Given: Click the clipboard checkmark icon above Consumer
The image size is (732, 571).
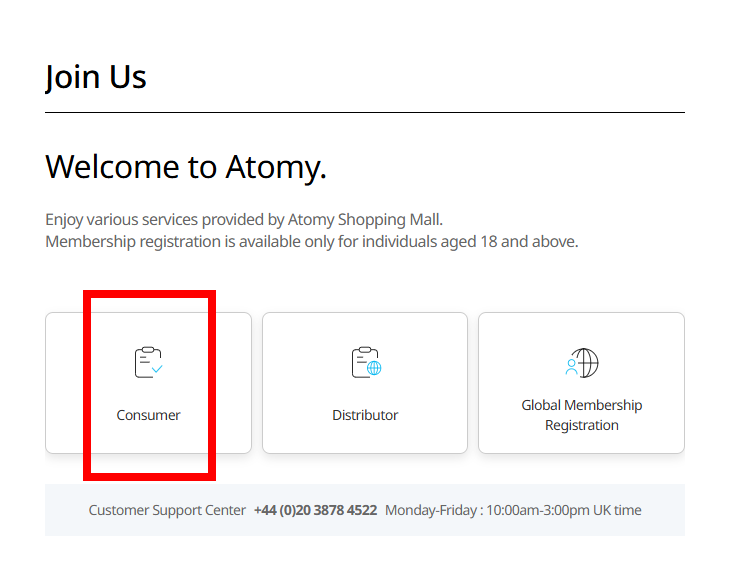Looking at the screenshot, I should point(148,362).
